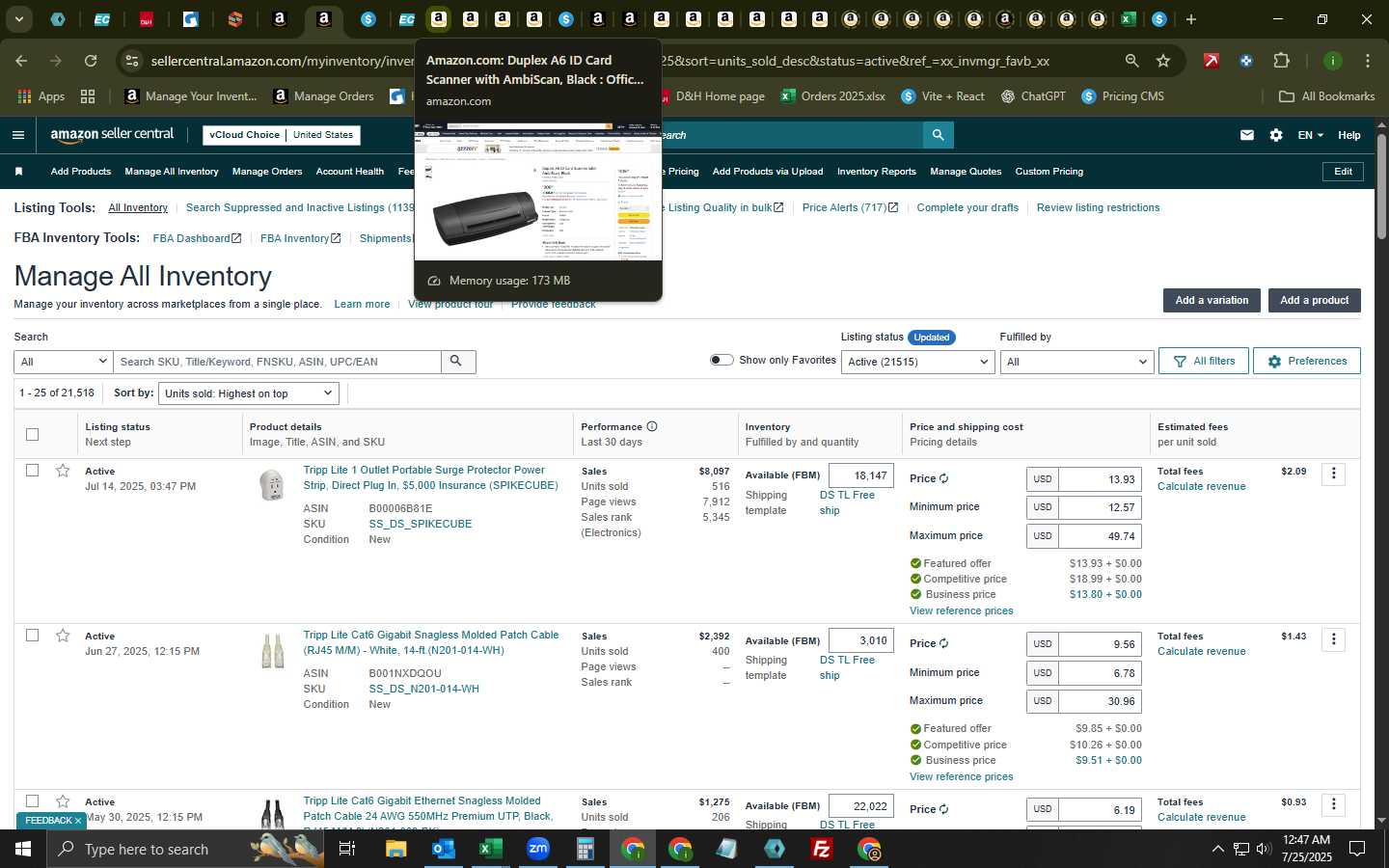Open Add Products menu item
The width and height of the screenshot is (1389, 868).
[x=81, y=172]
